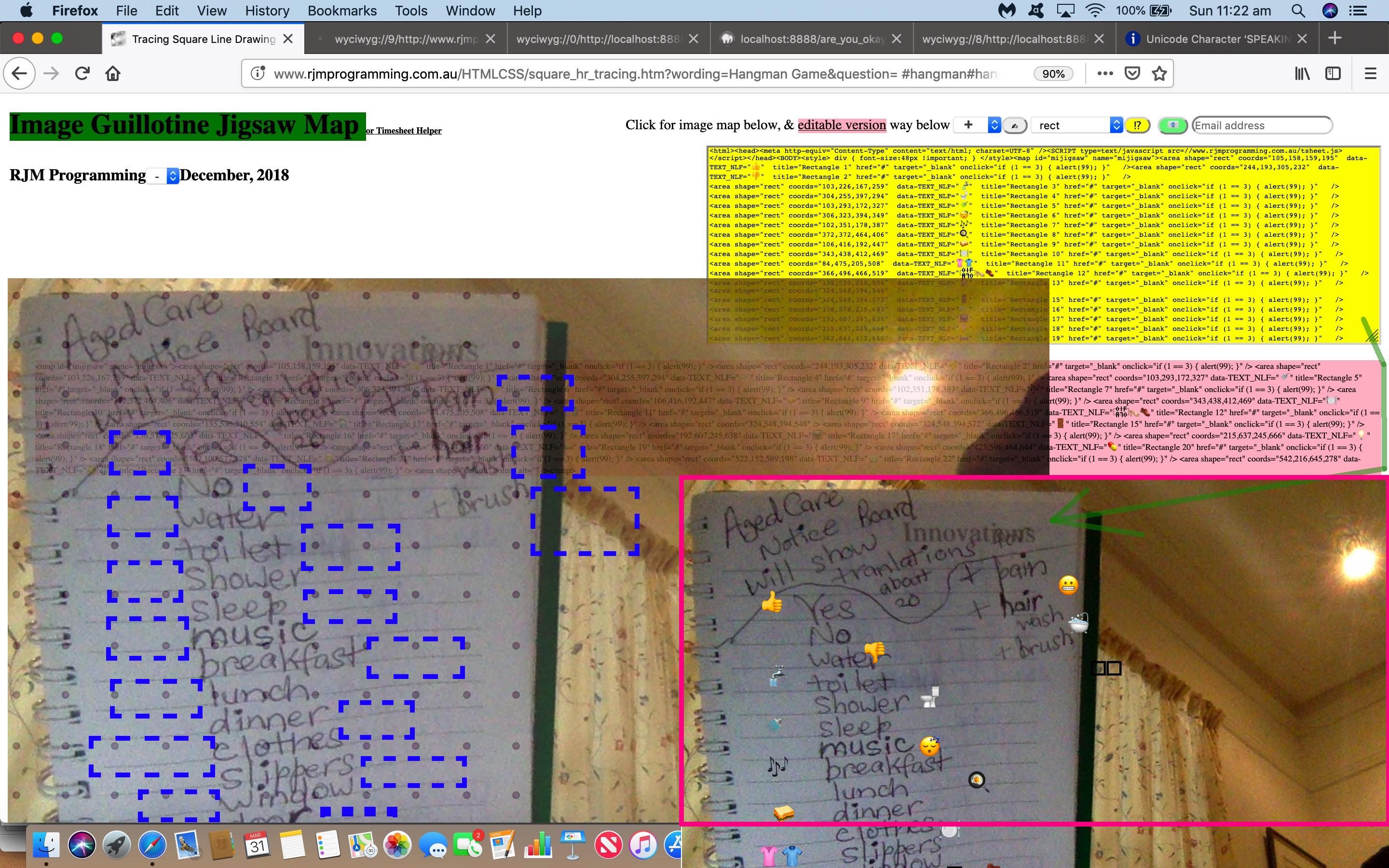Open the History menu
Screen dimensions: 1389x868
267,10
